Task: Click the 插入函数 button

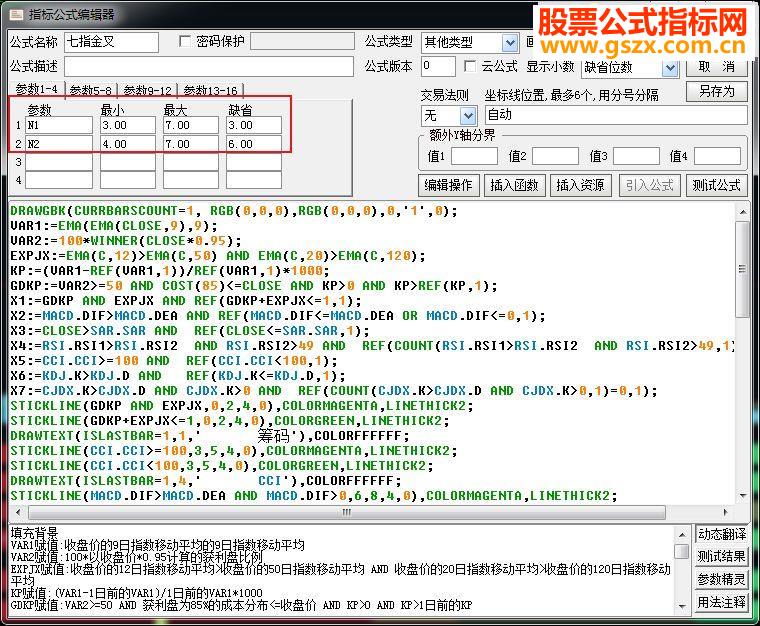Action: pos(515,185)
